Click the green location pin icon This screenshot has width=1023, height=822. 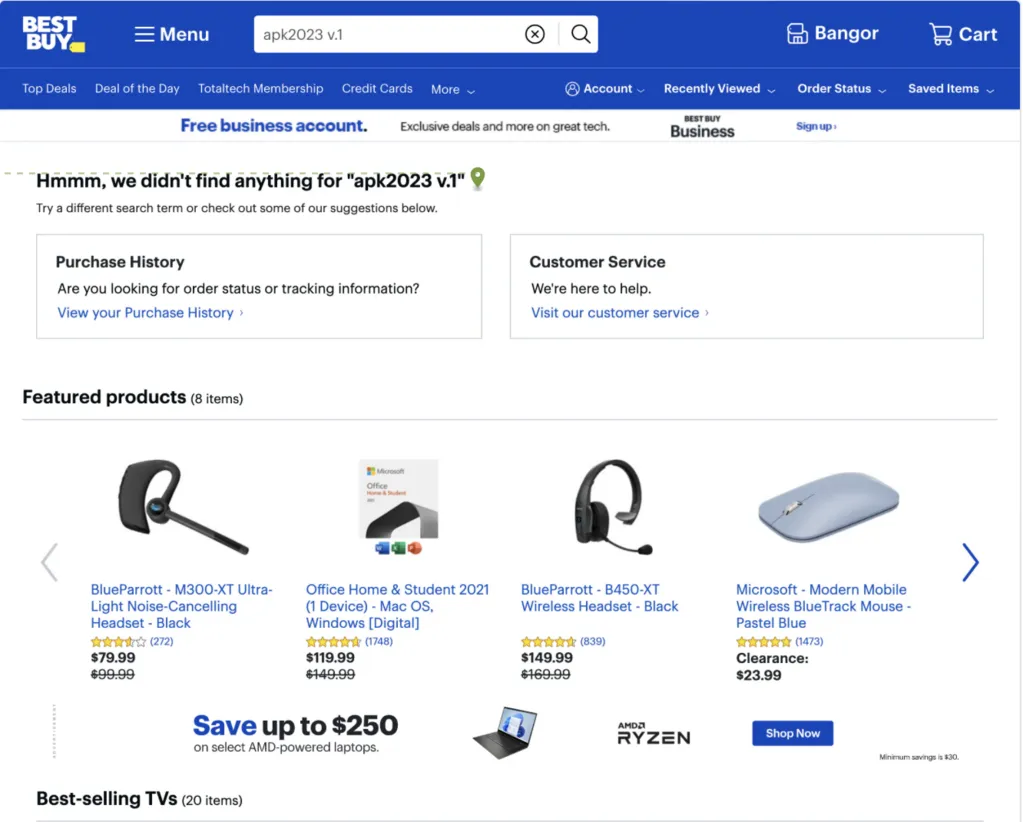(x=478, y=179)
